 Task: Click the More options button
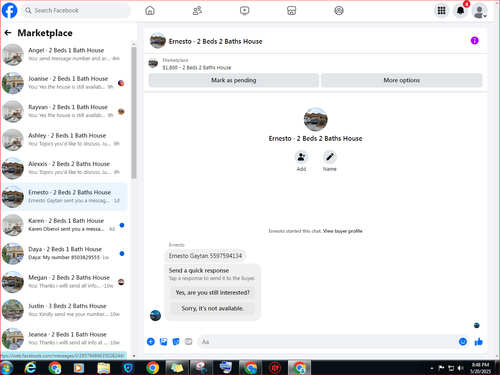[x=402, y=80]
